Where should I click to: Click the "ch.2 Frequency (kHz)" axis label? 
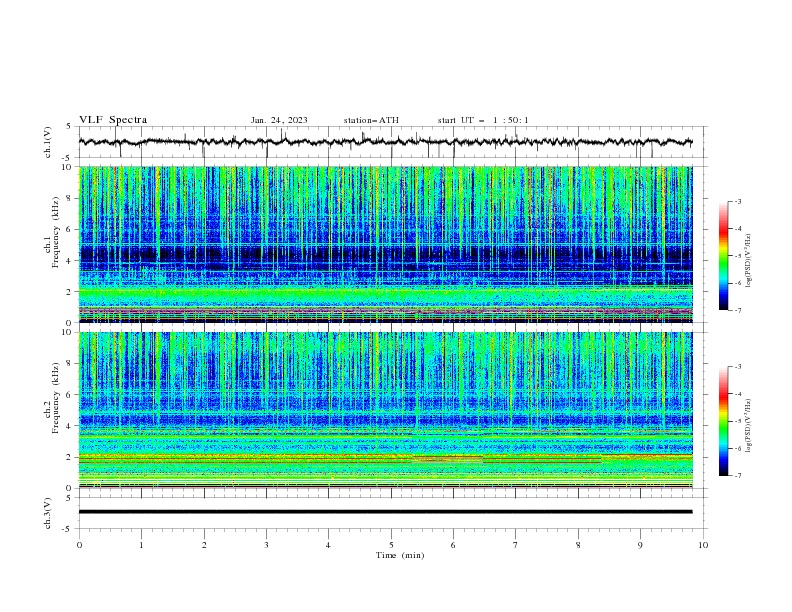point(51,398)
